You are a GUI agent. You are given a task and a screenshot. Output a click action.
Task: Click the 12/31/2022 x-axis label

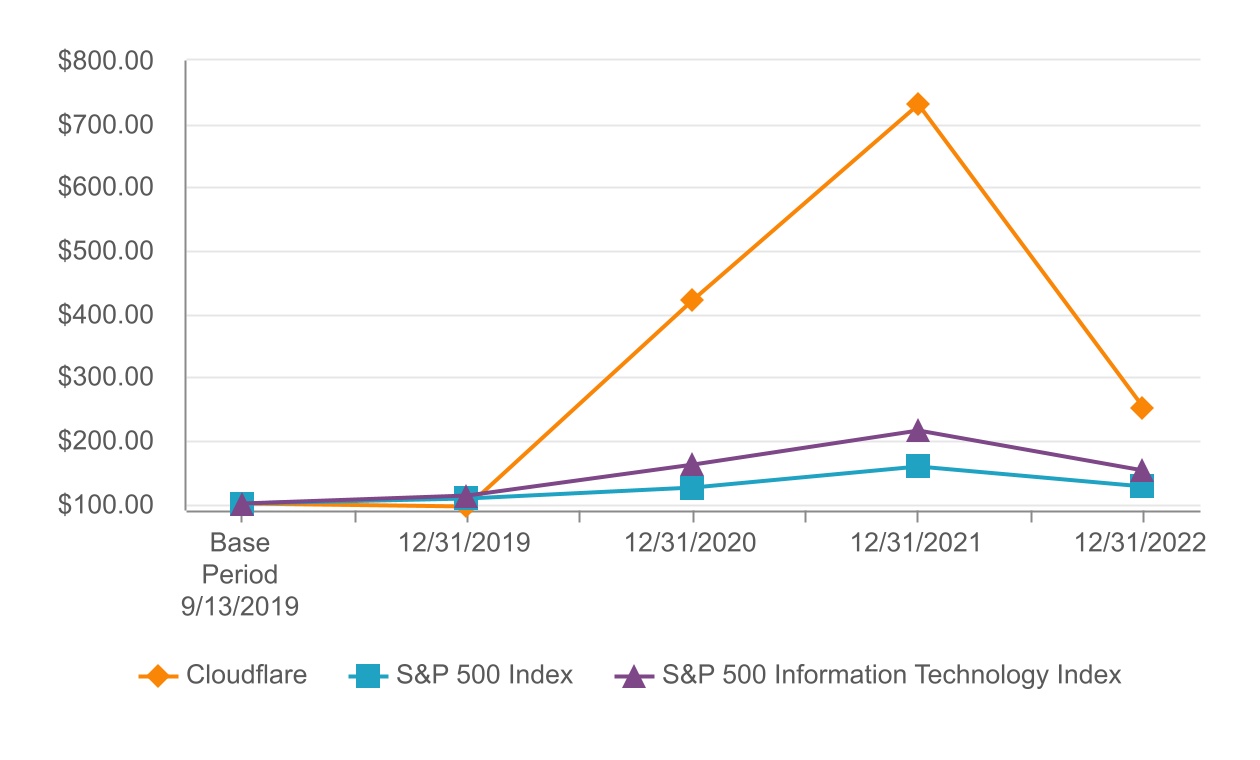click(1141, 543)
